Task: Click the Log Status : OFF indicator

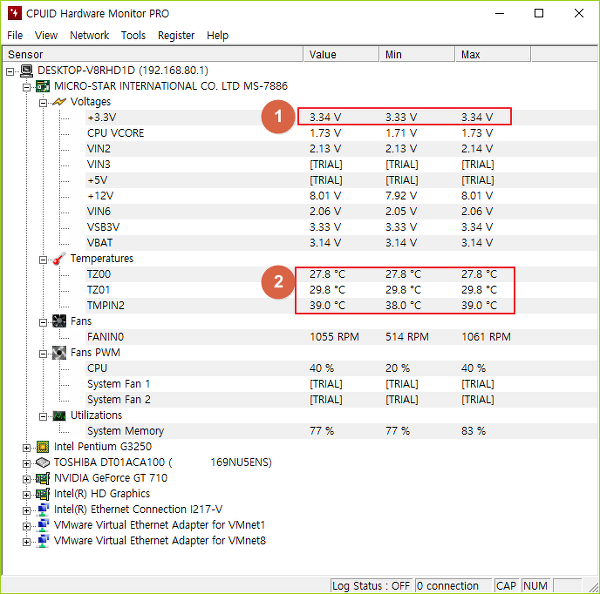Action: click(371, 586)
